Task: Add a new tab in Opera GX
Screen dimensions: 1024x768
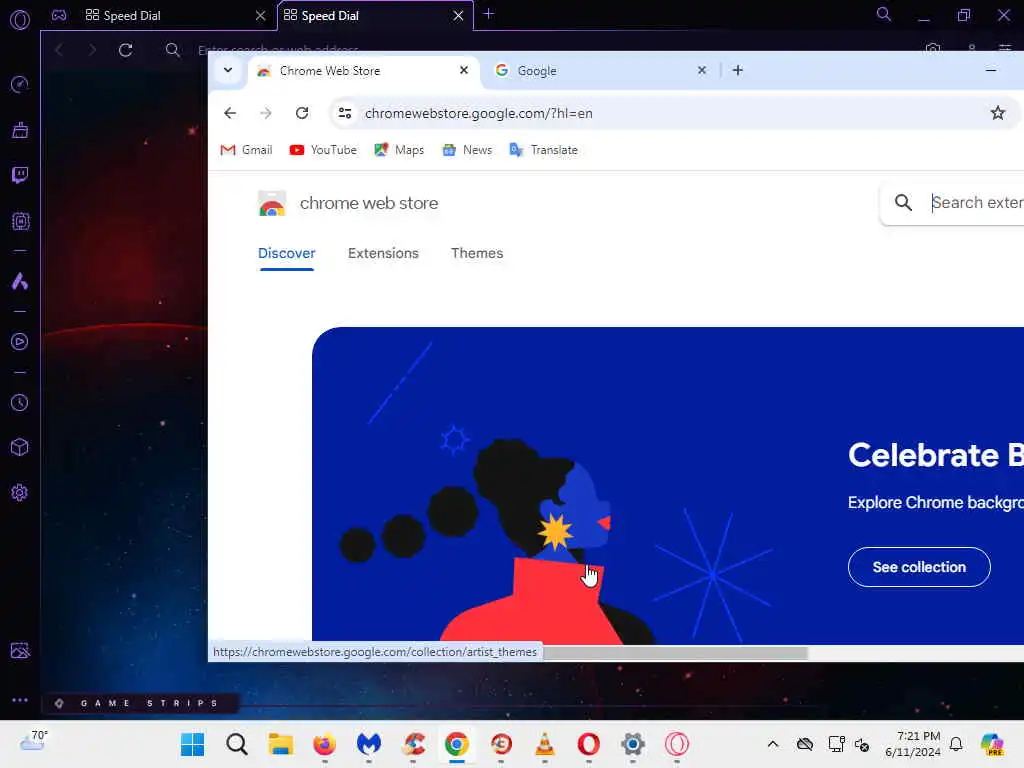Action: [488, 14]
